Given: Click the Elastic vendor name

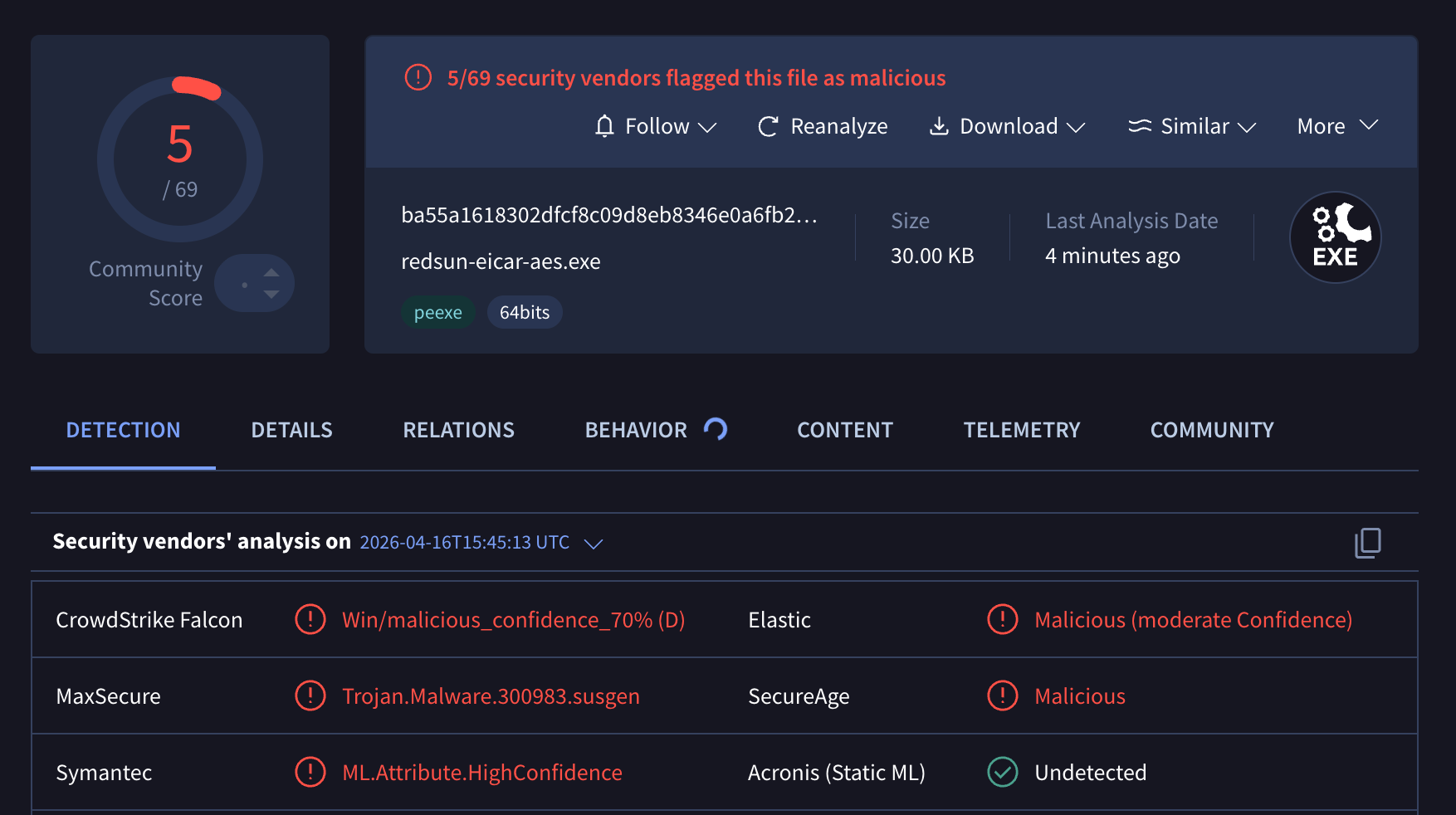Looking at the screenshot, I should coord(779,620).
